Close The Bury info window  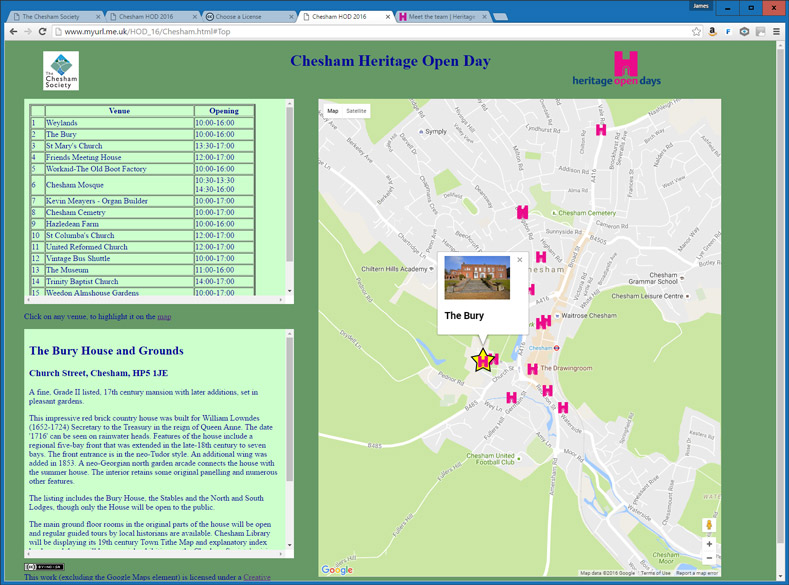coord(520,260)
